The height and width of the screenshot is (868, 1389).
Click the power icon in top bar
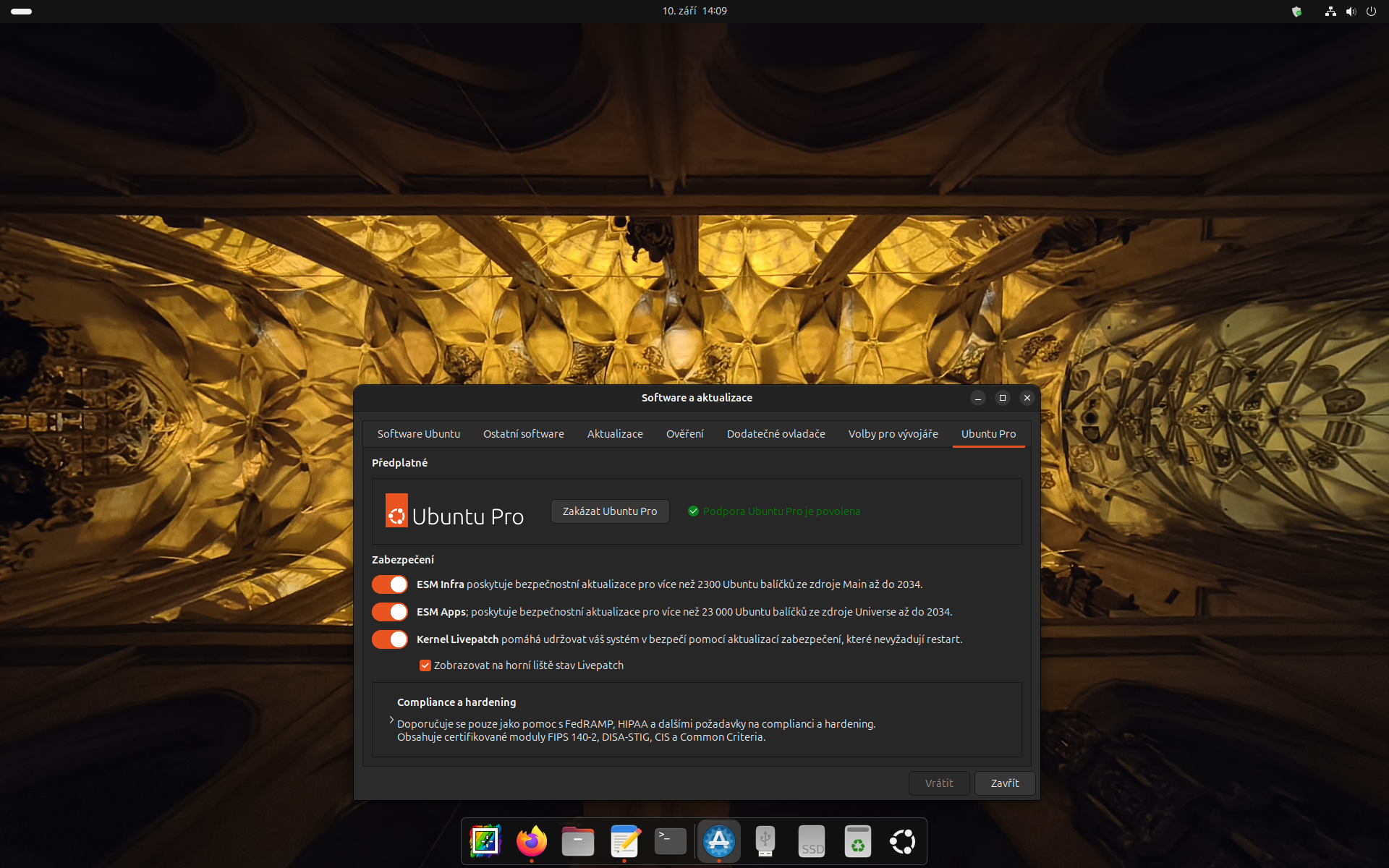click(x=1371, y=12)
